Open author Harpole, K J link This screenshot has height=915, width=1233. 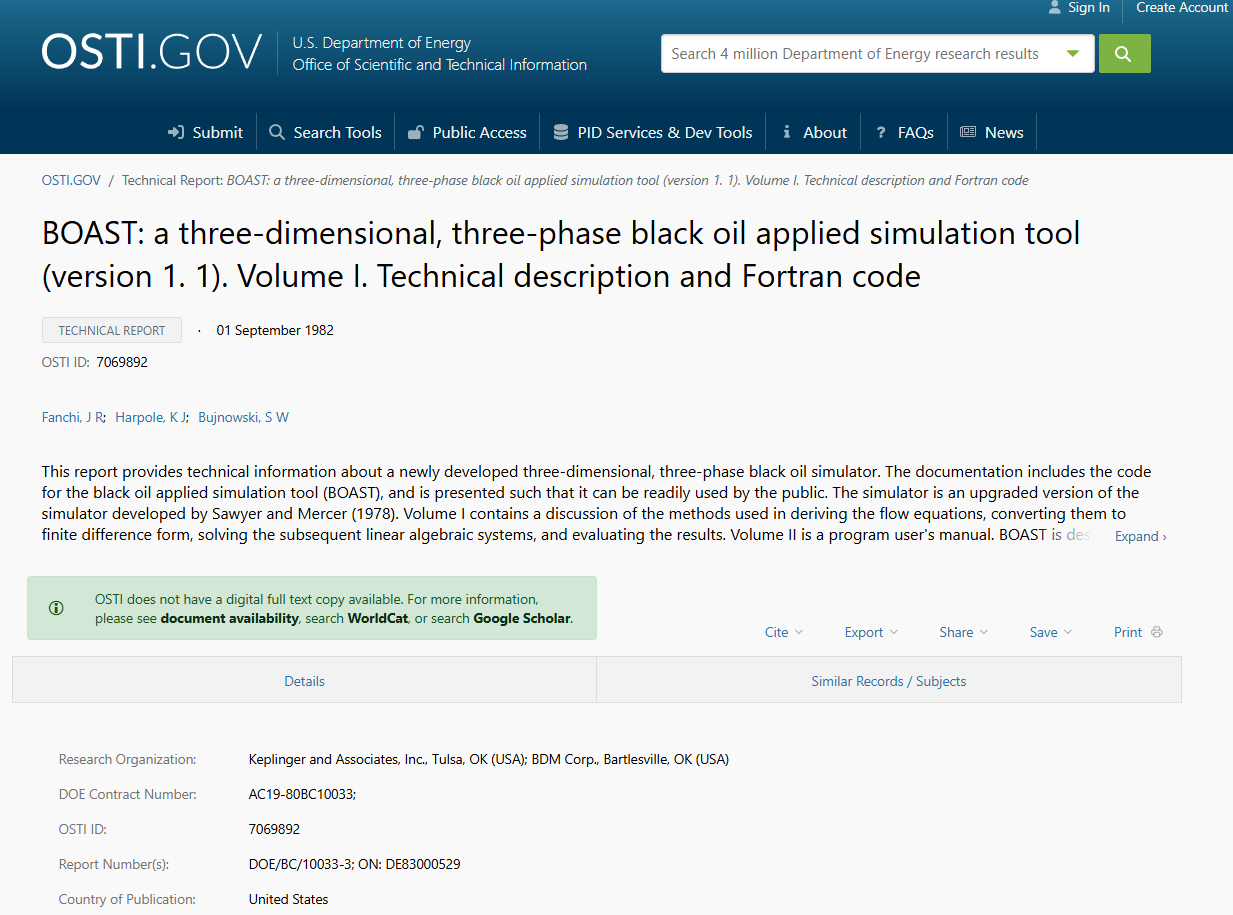(x=150, y=417)
